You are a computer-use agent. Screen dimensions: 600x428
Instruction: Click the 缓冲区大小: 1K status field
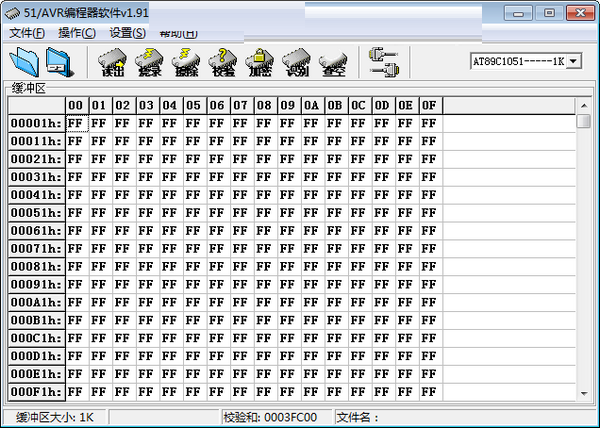55,417
